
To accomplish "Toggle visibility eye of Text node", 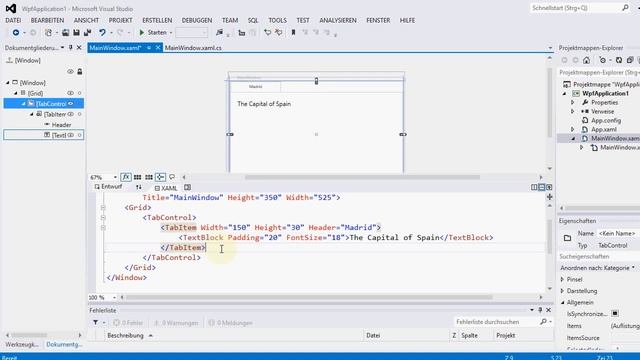I will point(71,135).
